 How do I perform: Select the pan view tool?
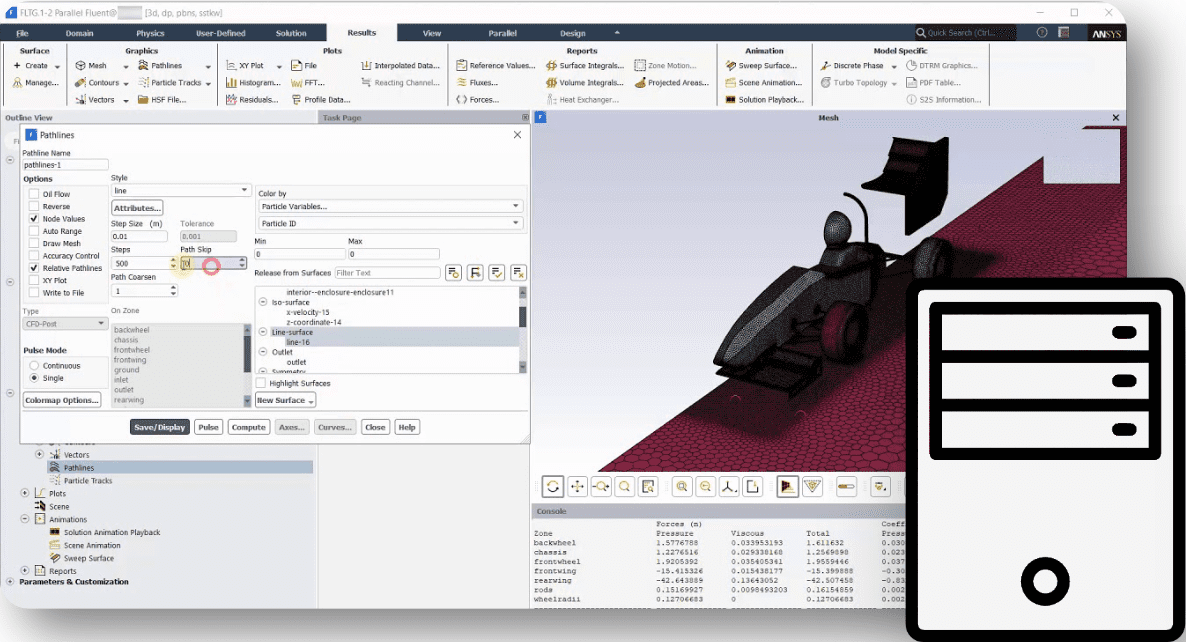point(577,487)
